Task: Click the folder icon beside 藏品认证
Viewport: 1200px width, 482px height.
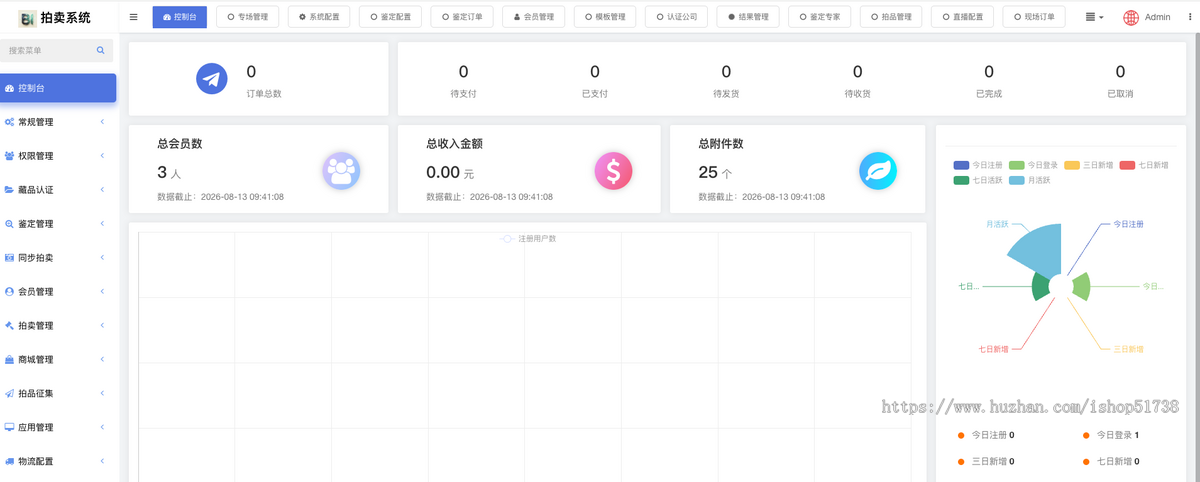Action: [9, 190]
